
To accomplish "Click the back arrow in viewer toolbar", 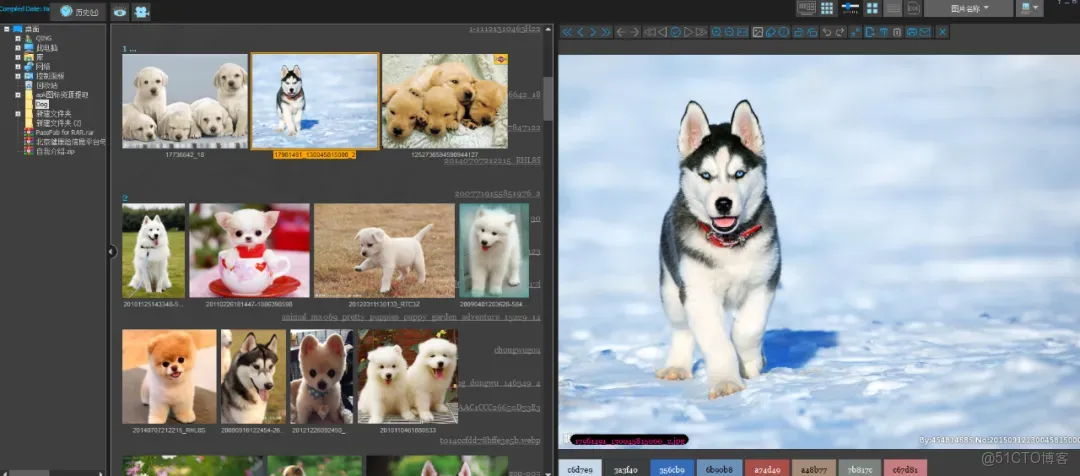I will click(621, 32).
